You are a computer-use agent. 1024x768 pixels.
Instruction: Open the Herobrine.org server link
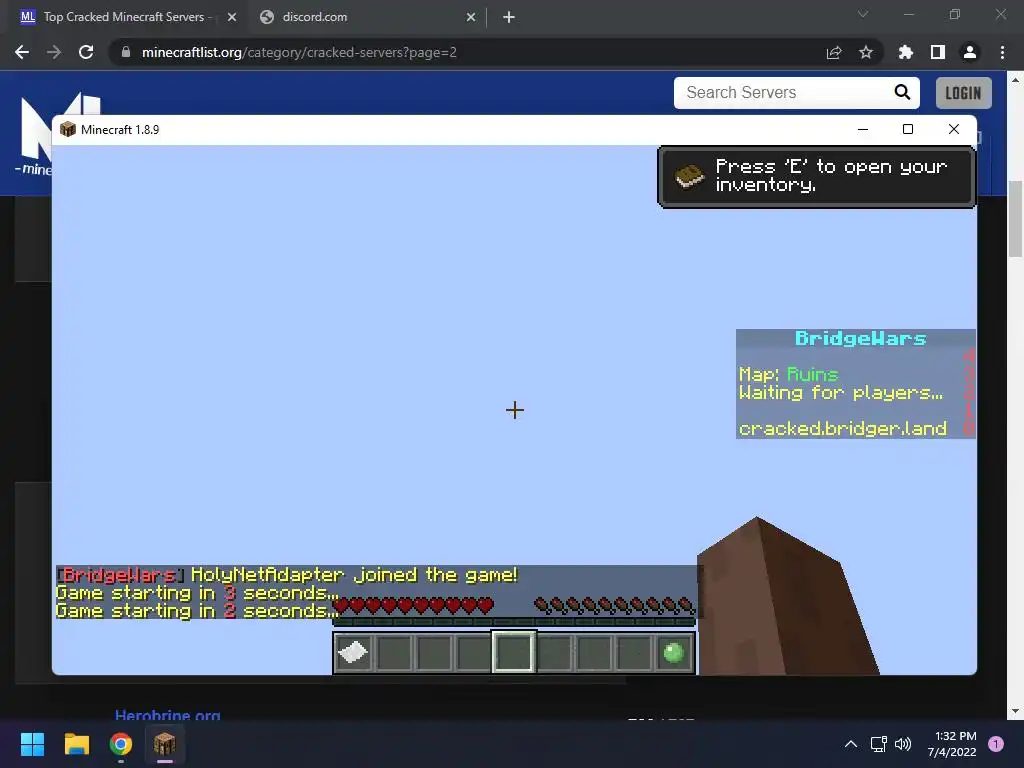(167, 715)
